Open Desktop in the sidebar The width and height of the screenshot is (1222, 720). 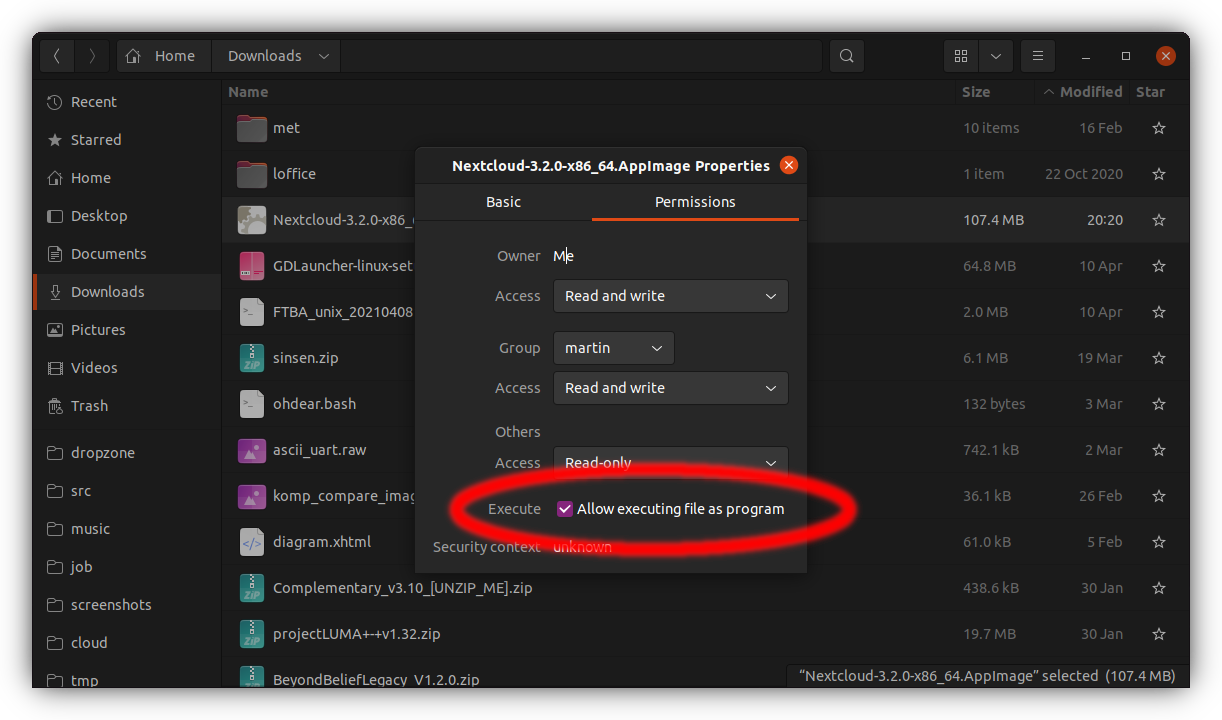[x=127, y=216]
